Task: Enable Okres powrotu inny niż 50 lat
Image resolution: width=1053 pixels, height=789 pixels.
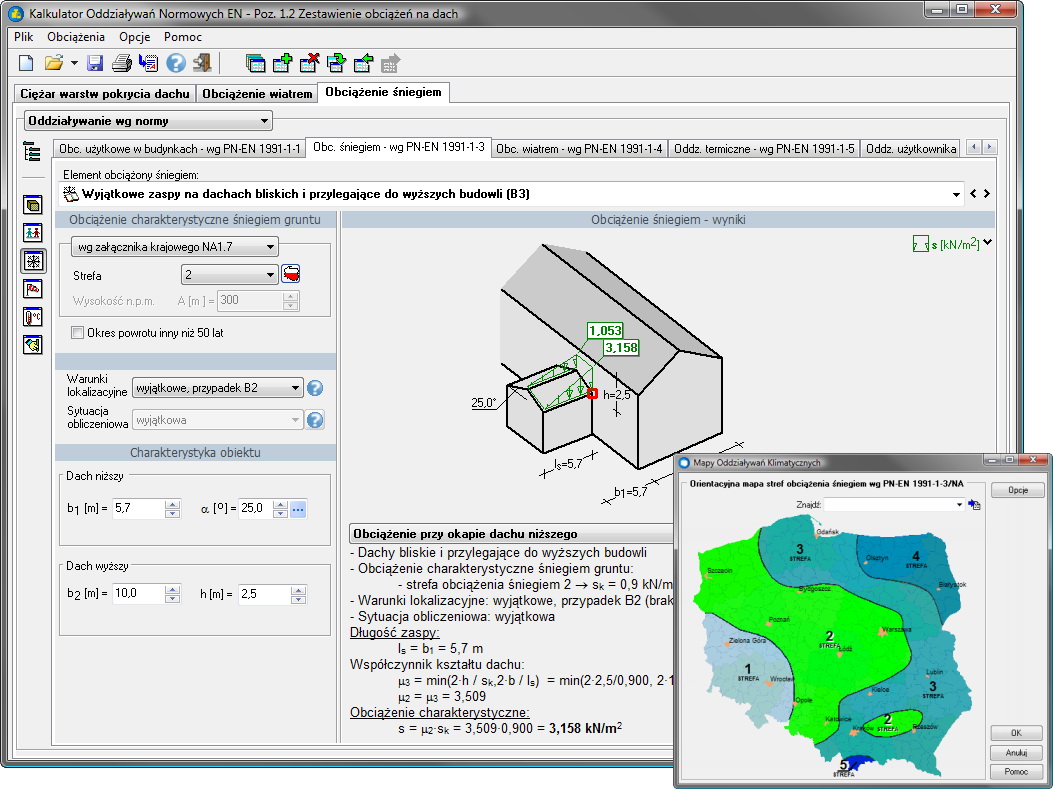Action: tap(78, 332)
